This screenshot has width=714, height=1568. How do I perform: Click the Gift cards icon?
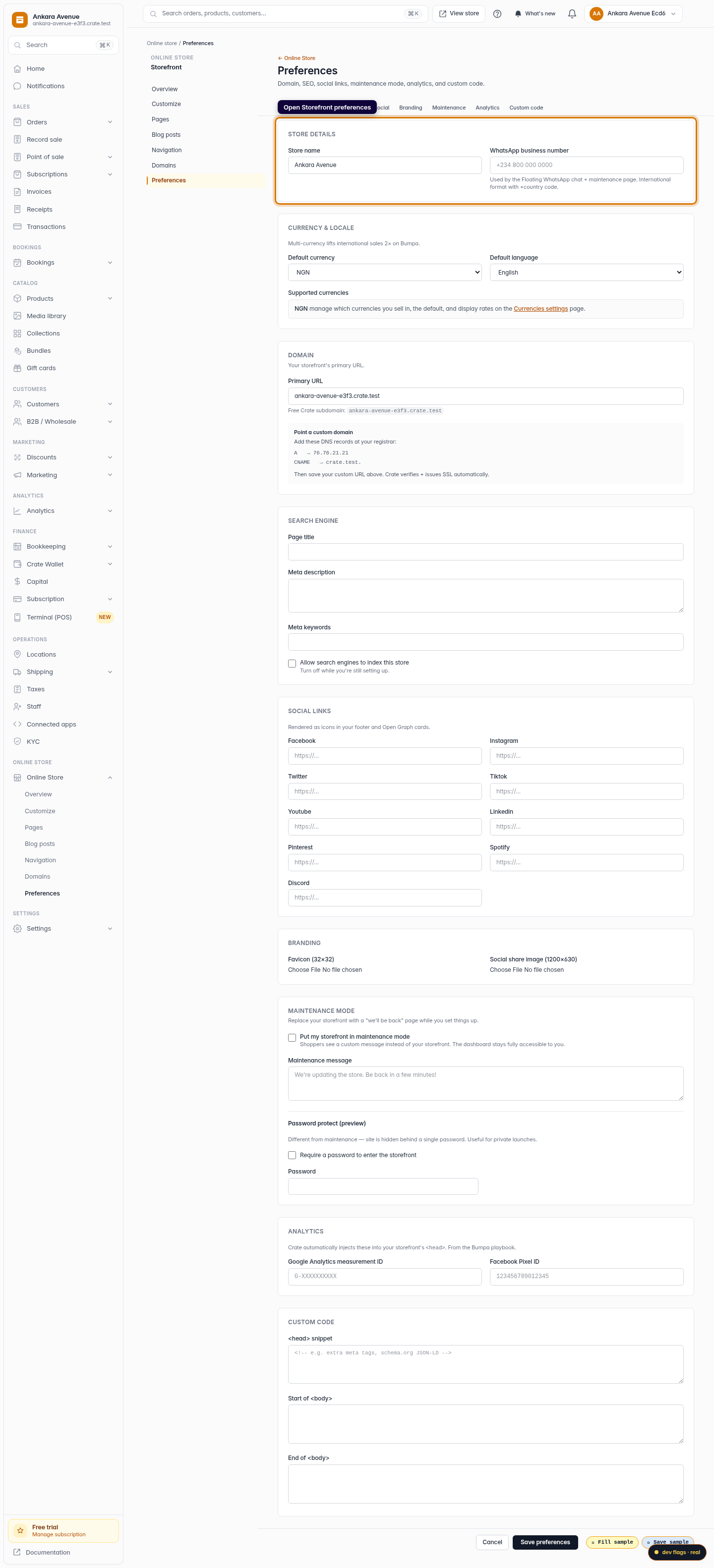(x=17, y=368)
